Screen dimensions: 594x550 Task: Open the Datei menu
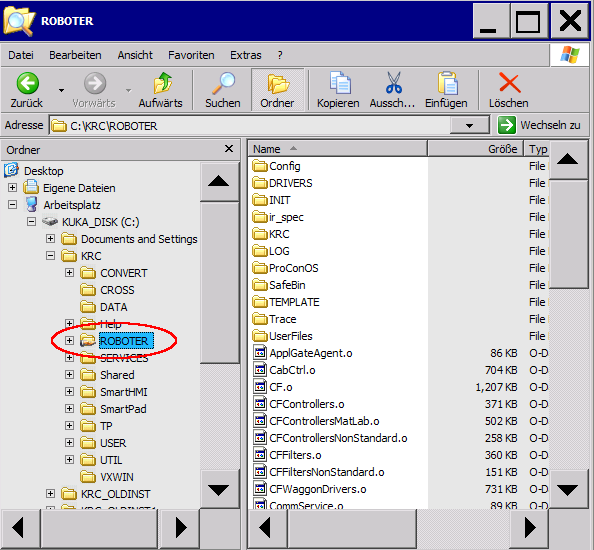pyautogui.click(x=21, y=55)
